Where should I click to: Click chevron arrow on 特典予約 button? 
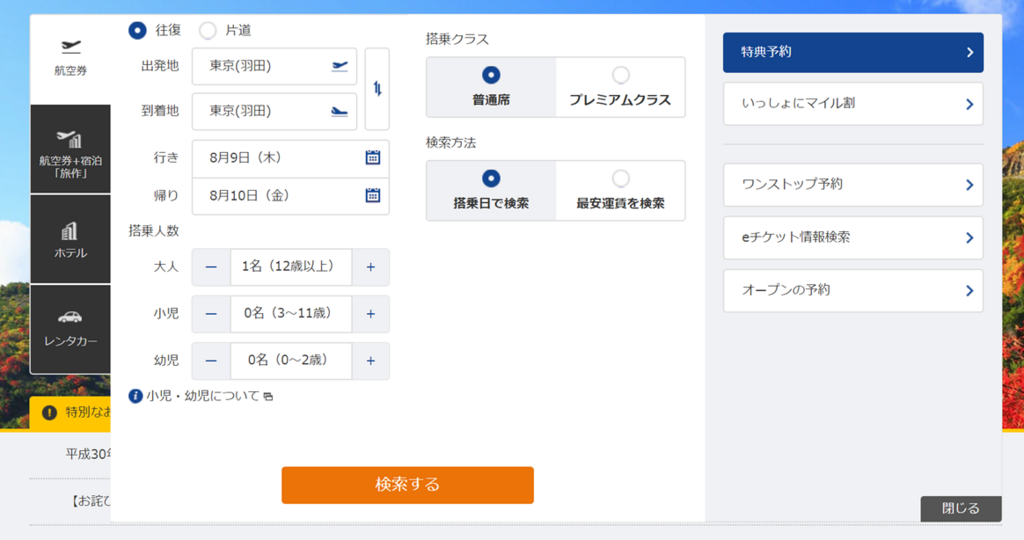click(x=970, y=52)
